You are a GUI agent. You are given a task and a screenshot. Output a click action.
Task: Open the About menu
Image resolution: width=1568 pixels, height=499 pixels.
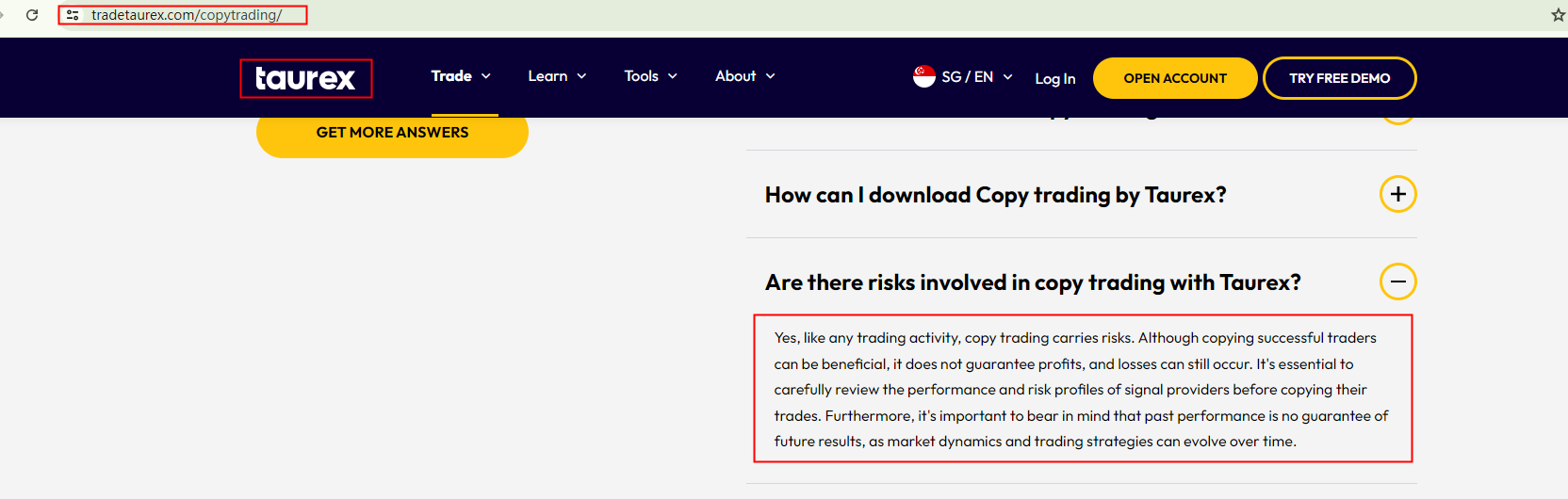735,76
